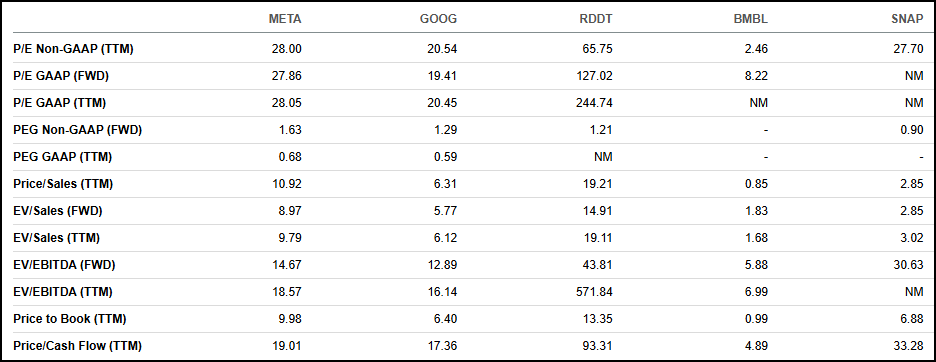
Task: Select the P/E GAAP (FWD) row label
Action: point(61,76)
